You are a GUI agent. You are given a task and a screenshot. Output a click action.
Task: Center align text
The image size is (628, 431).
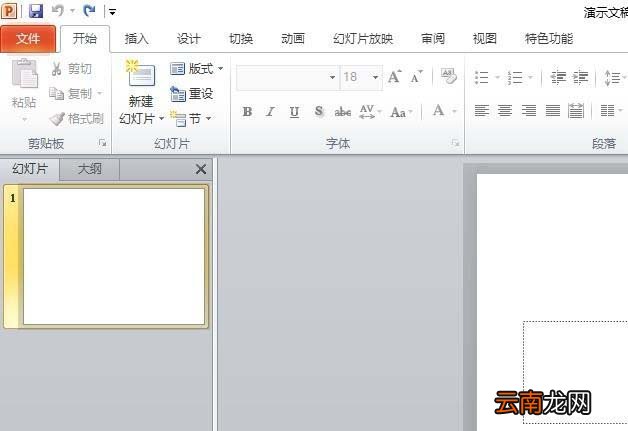(505, 111)
